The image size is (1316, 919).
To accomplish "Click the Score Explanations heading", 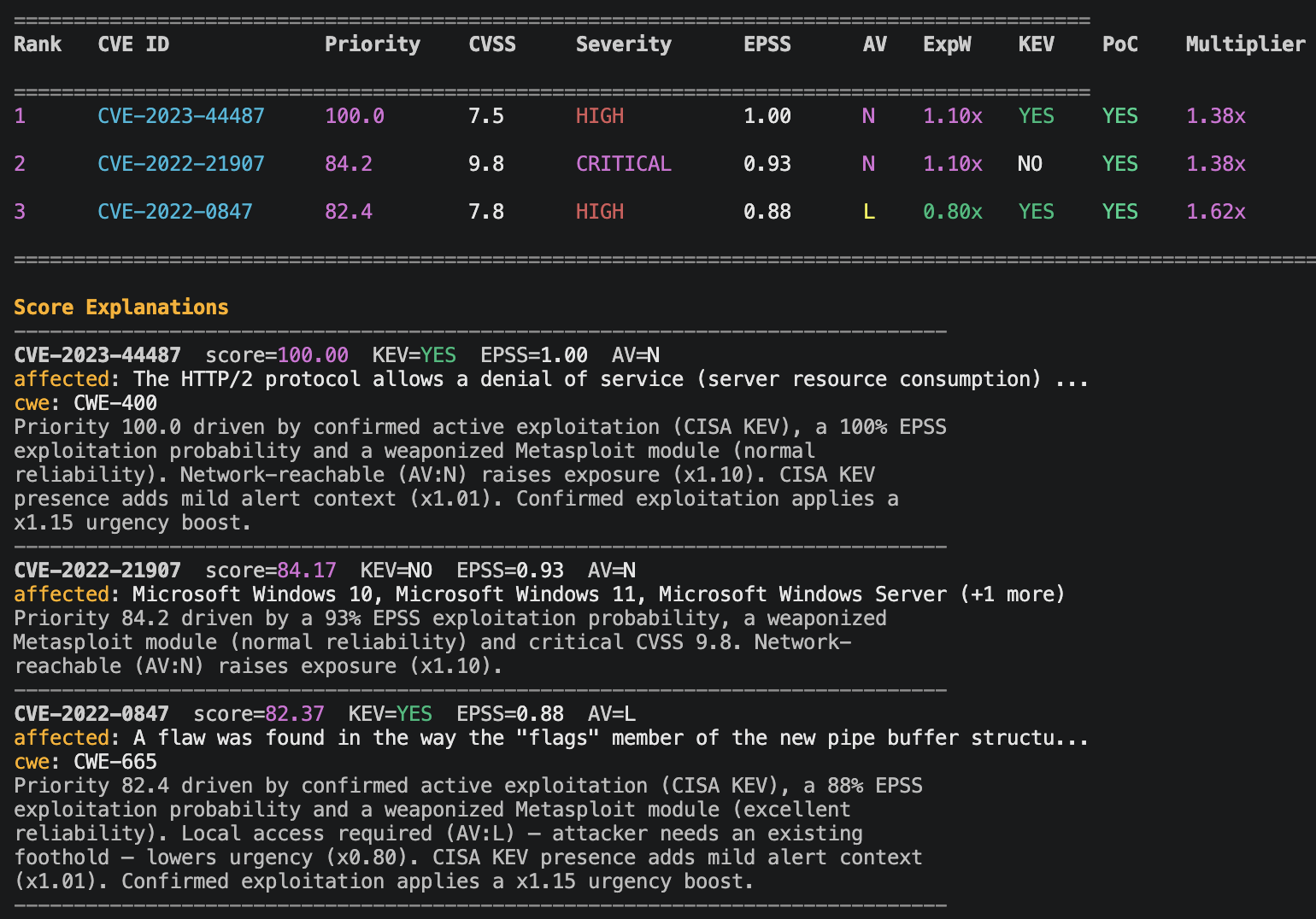I will point(121,307).
